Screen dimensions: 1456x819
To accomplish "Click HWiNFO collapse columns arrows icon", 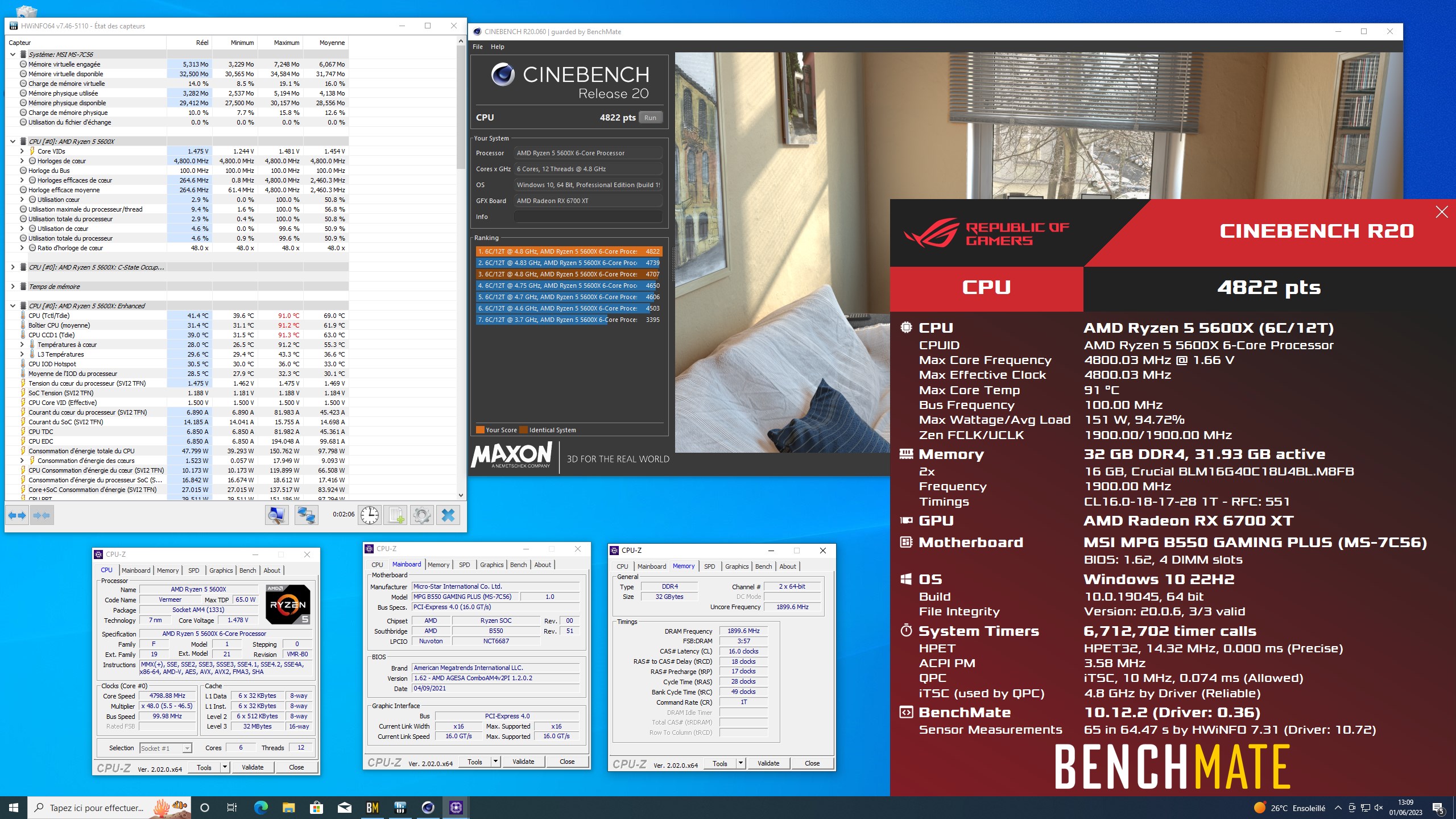I will point(42,515).
